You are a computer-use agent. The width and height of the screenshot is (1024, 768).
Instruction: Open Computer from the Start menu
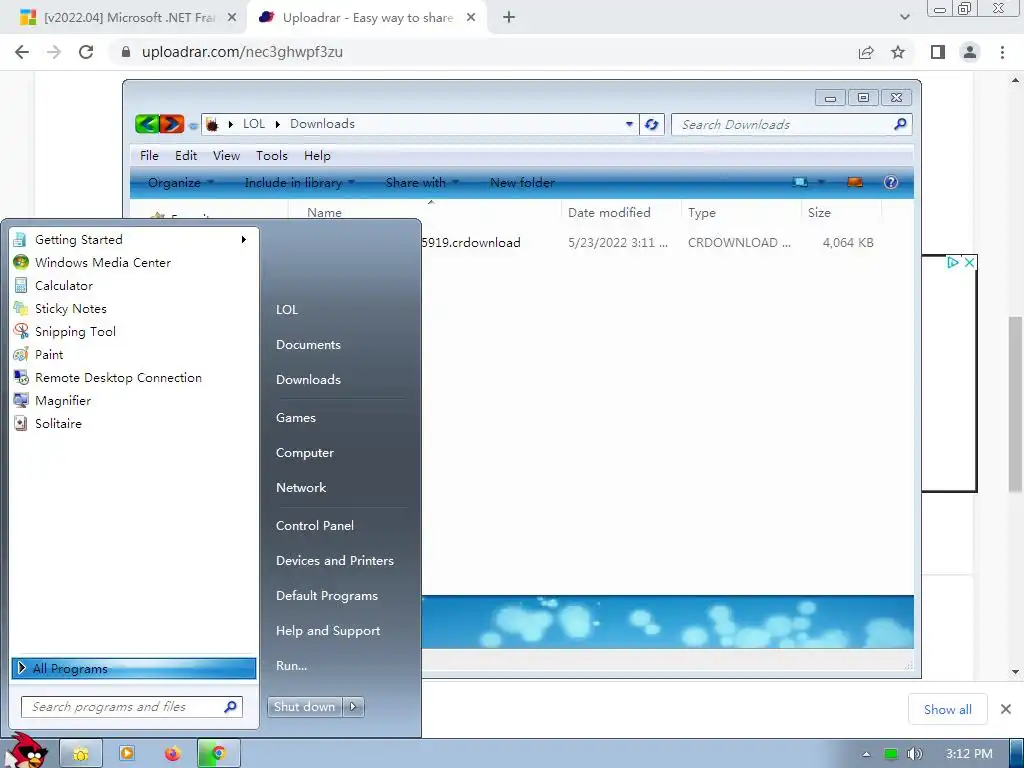[x=304, y=453]
